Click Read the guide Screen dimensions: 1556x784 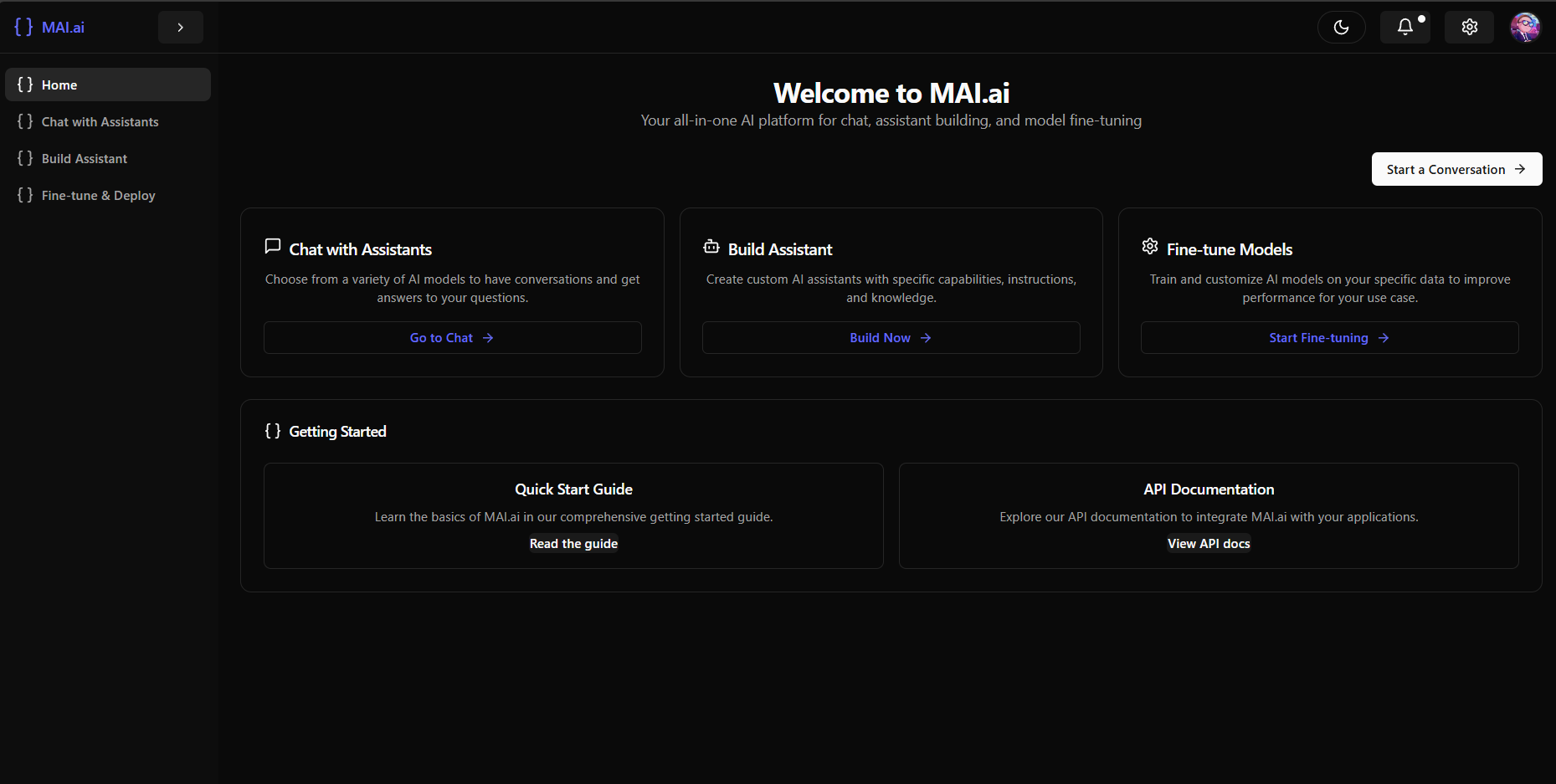tap(573, 543)
